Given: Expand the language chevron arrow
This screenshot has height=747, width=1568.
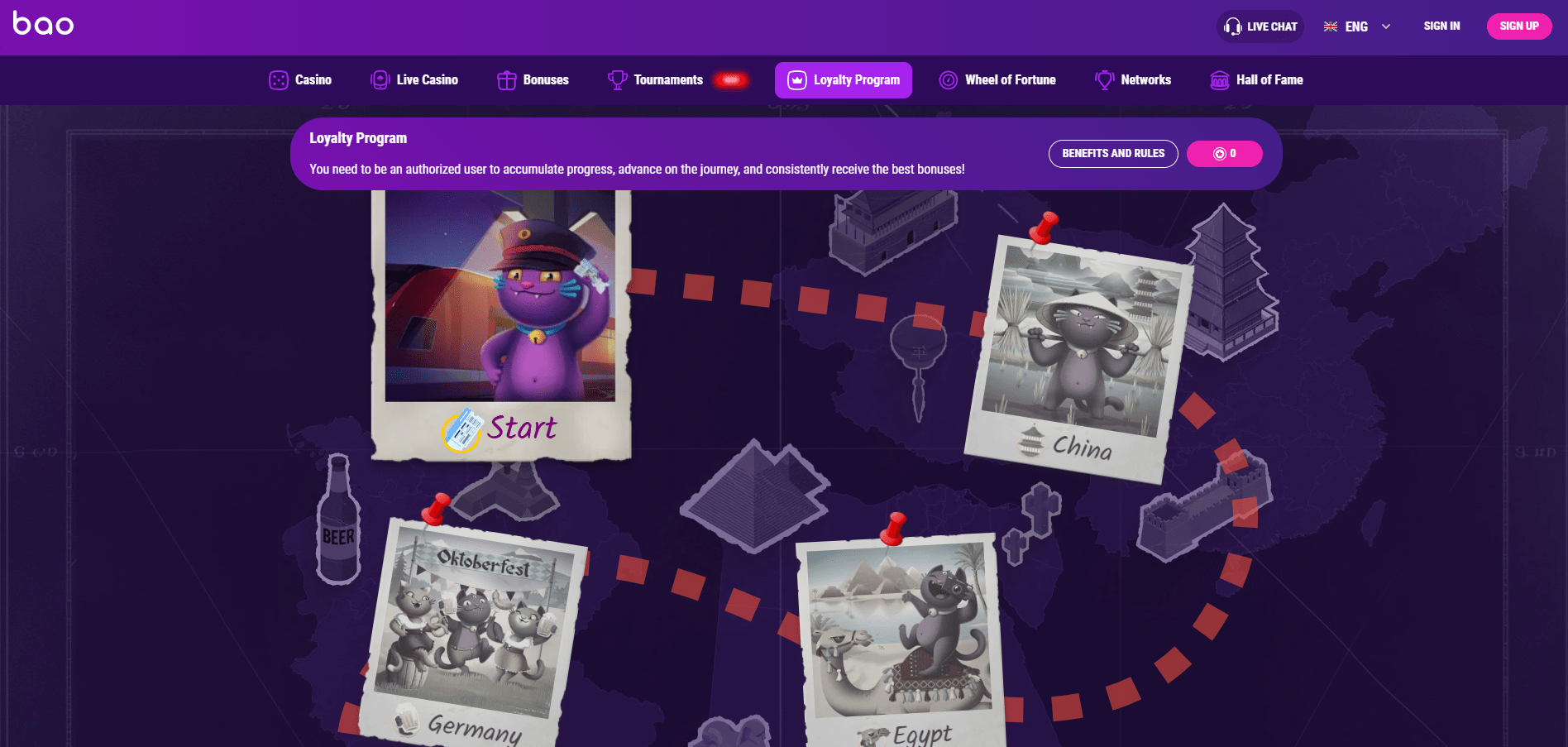Looking at the screenshot, I should click(1386, 26).
